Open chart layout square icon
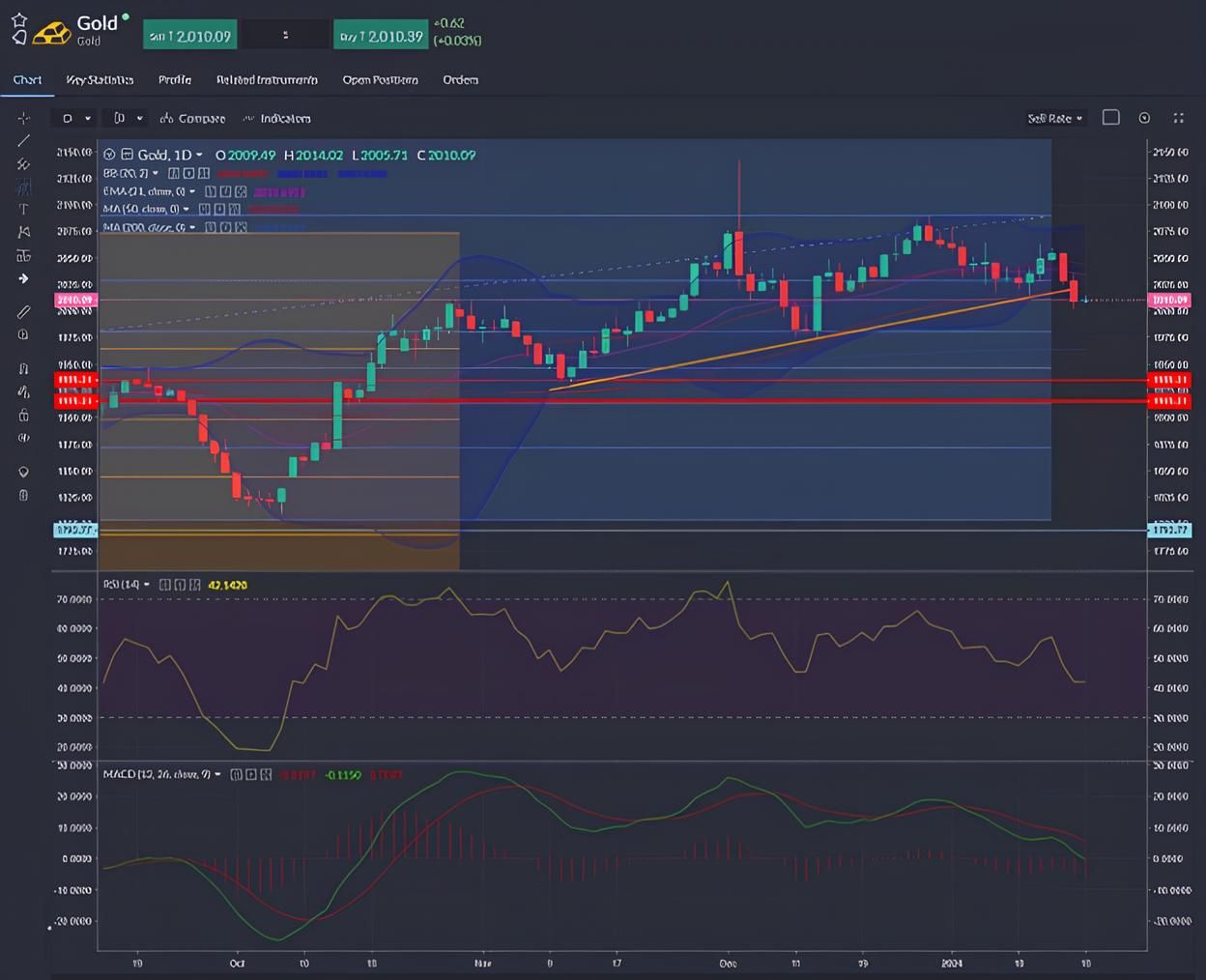Image resolution: width=1206 pixels, height=980 pixels. point(1111,117)
